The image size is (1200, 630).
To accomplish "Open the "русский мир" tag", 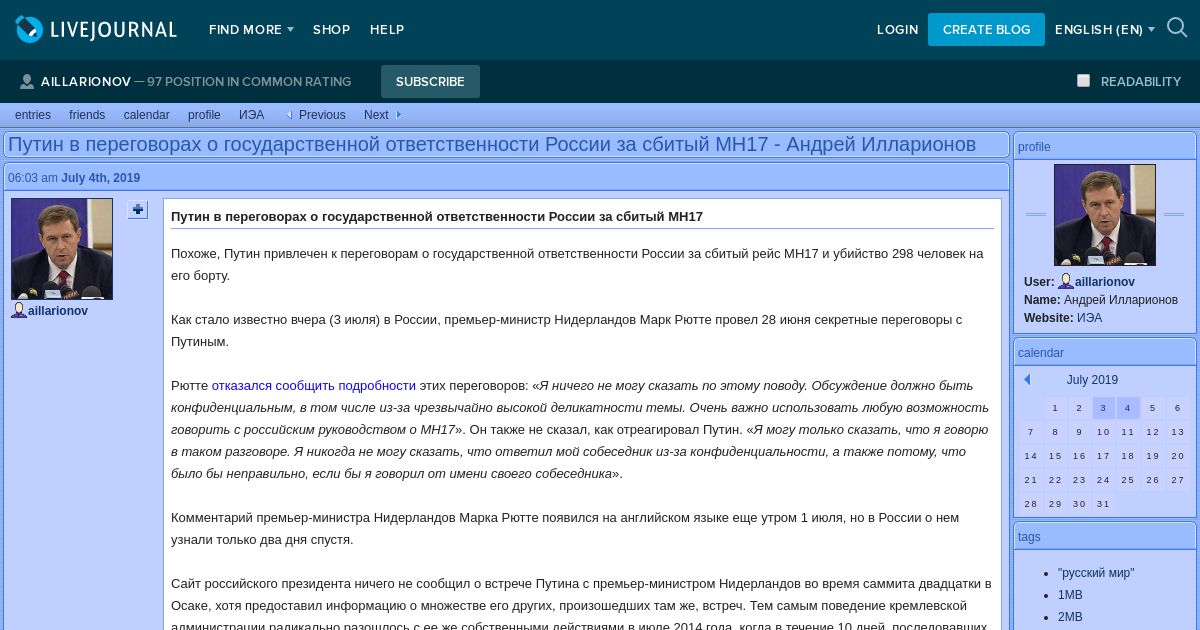I will pos(1096,573).
